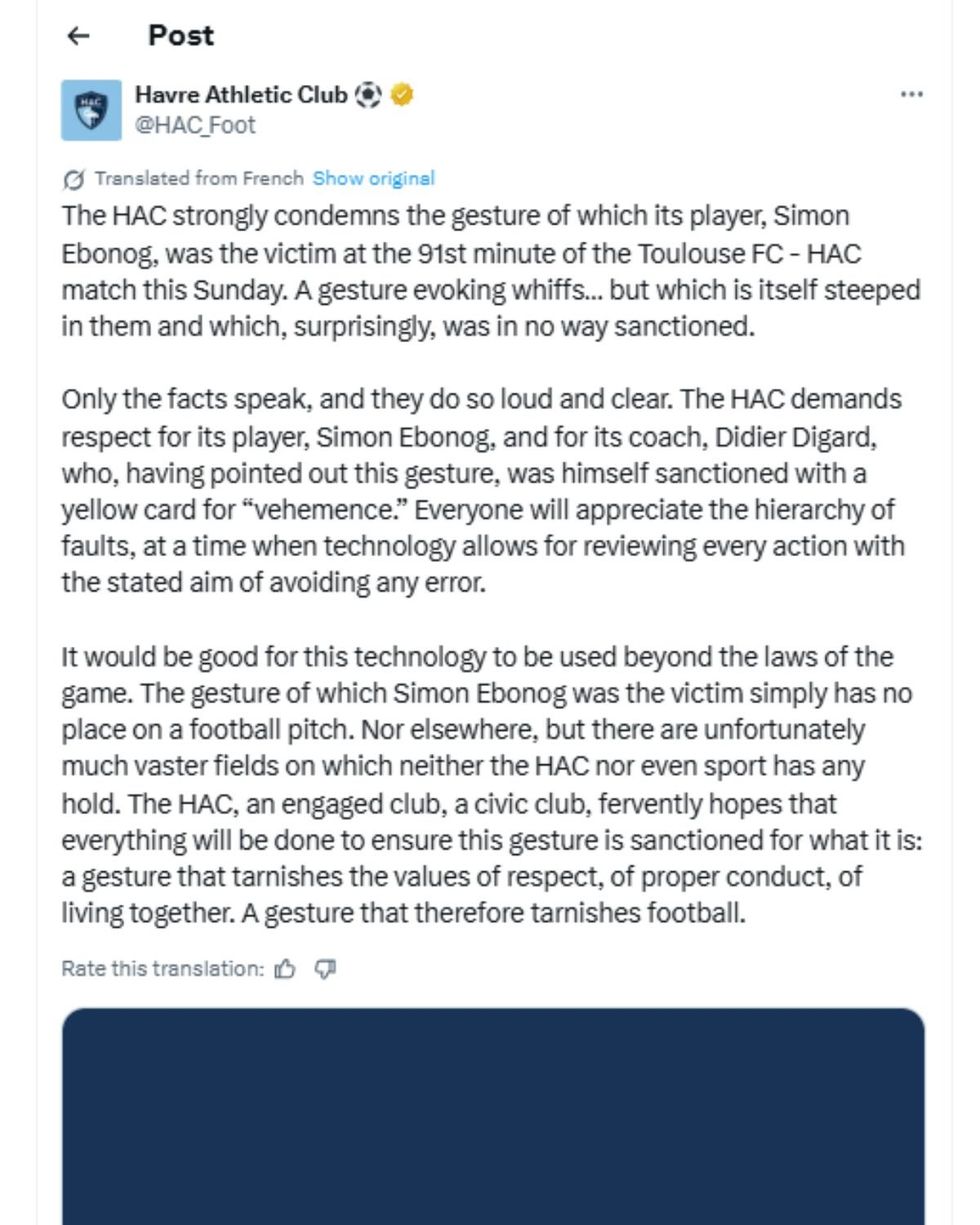Screen dimensions: 980x1225
Task: Click the paragraph beginning 'The HAC strongly condemns'
Action: [x=490, y=271]
